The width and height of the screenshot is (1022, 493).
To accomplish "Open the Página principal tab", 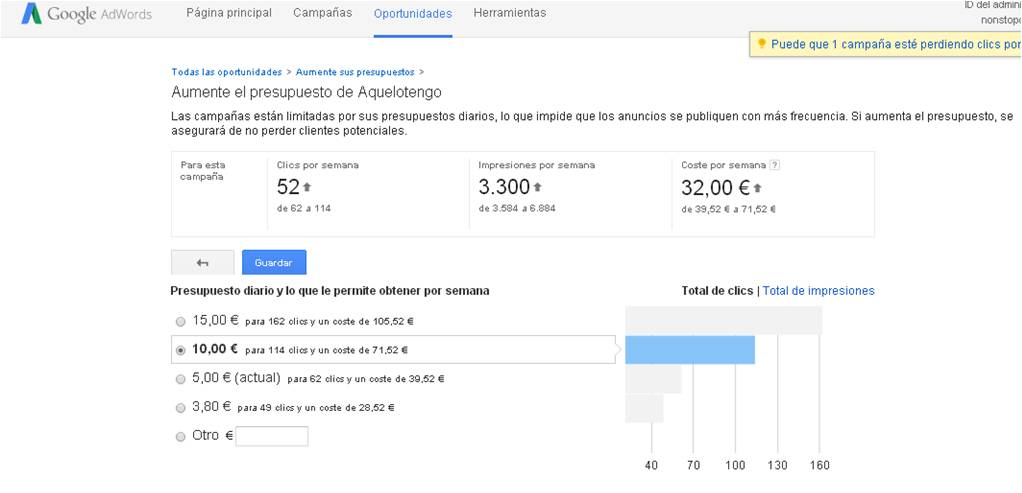I will tap(229, 13).
